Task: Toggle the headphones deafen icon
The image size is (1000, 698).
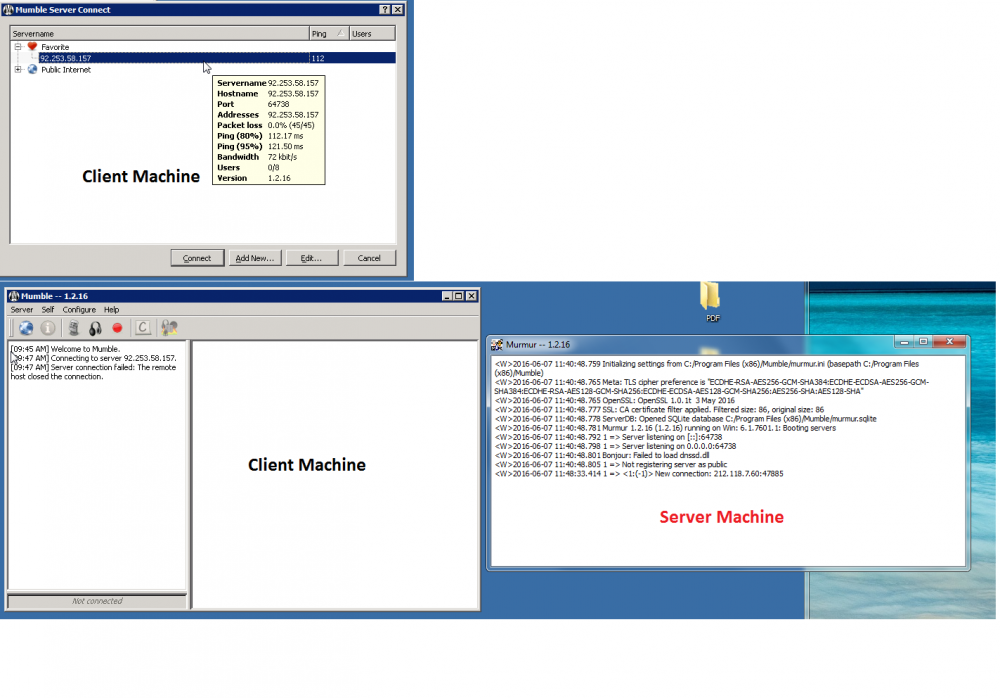Action: 95,327
